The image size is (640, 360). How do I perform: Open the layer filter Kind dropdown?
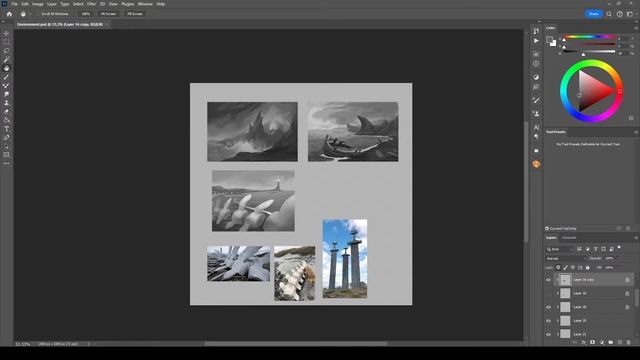(560, 249)
